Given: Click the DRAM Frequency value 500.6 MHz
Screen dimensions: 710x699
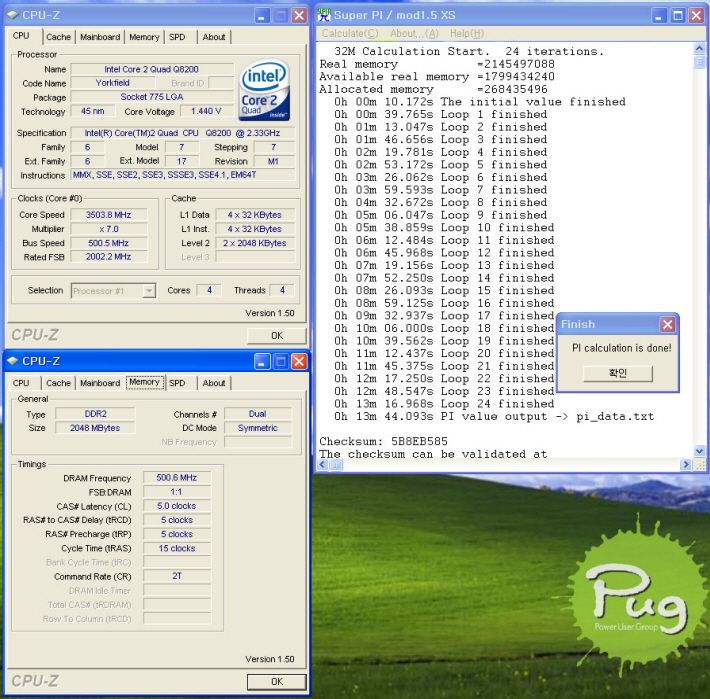Looking at the screenshot, I should 177,478.
